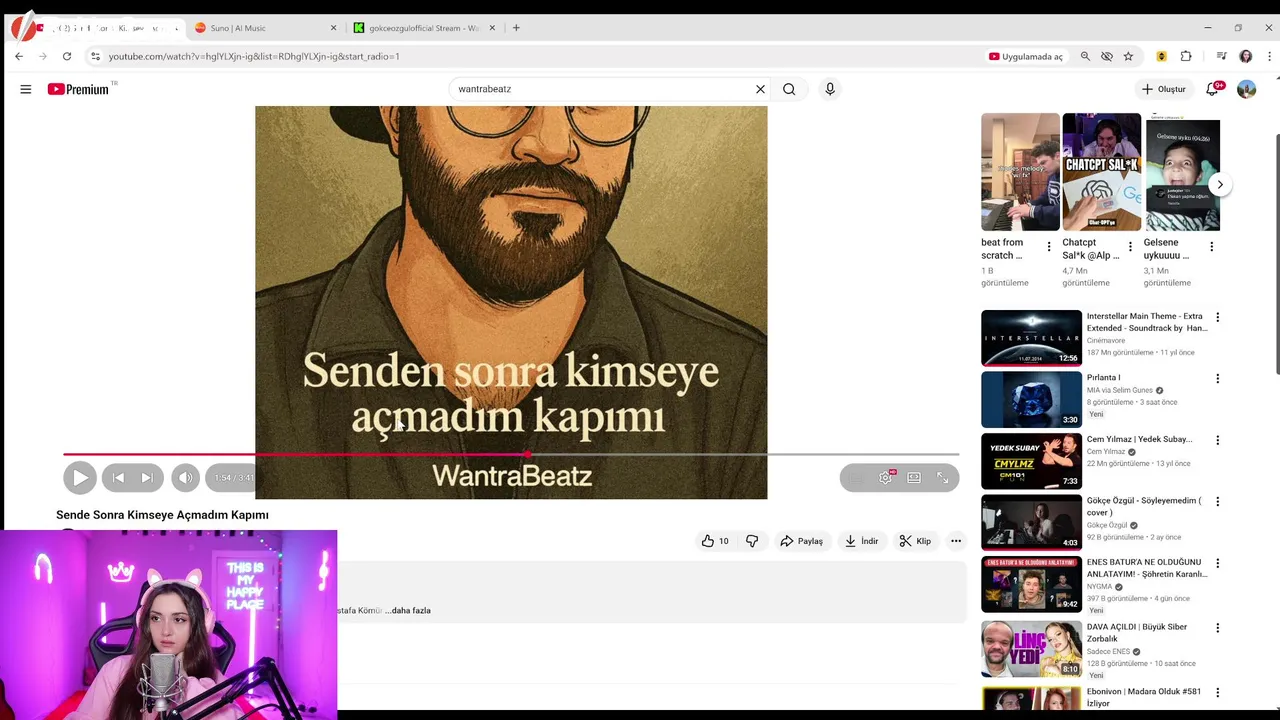Open the Extensions puzzle menu
Viewport: 1280px width, 720px height.
click(x=1186, y=56)
